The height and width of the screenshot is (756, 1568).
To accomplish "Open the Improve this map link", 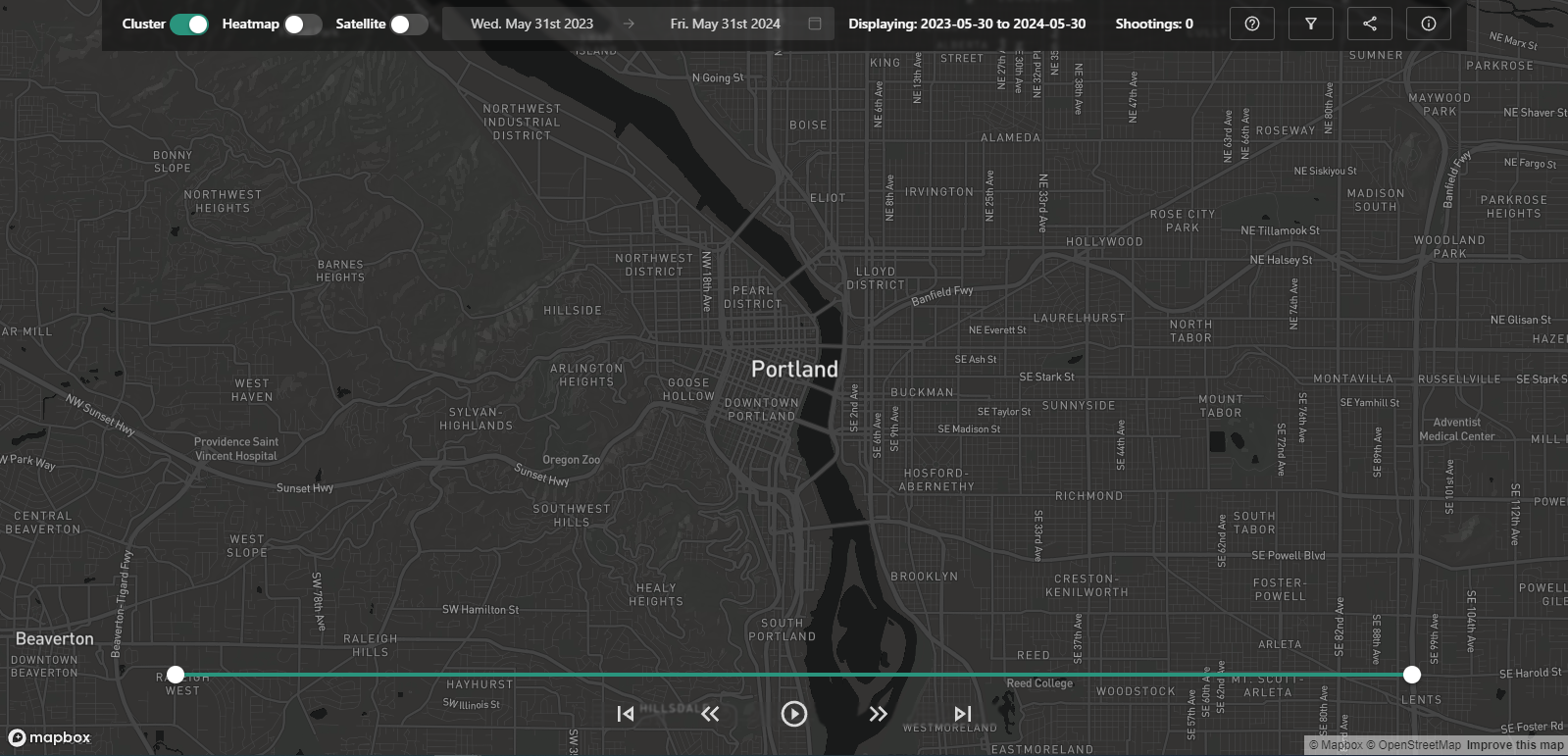I will click(1514, 745).
